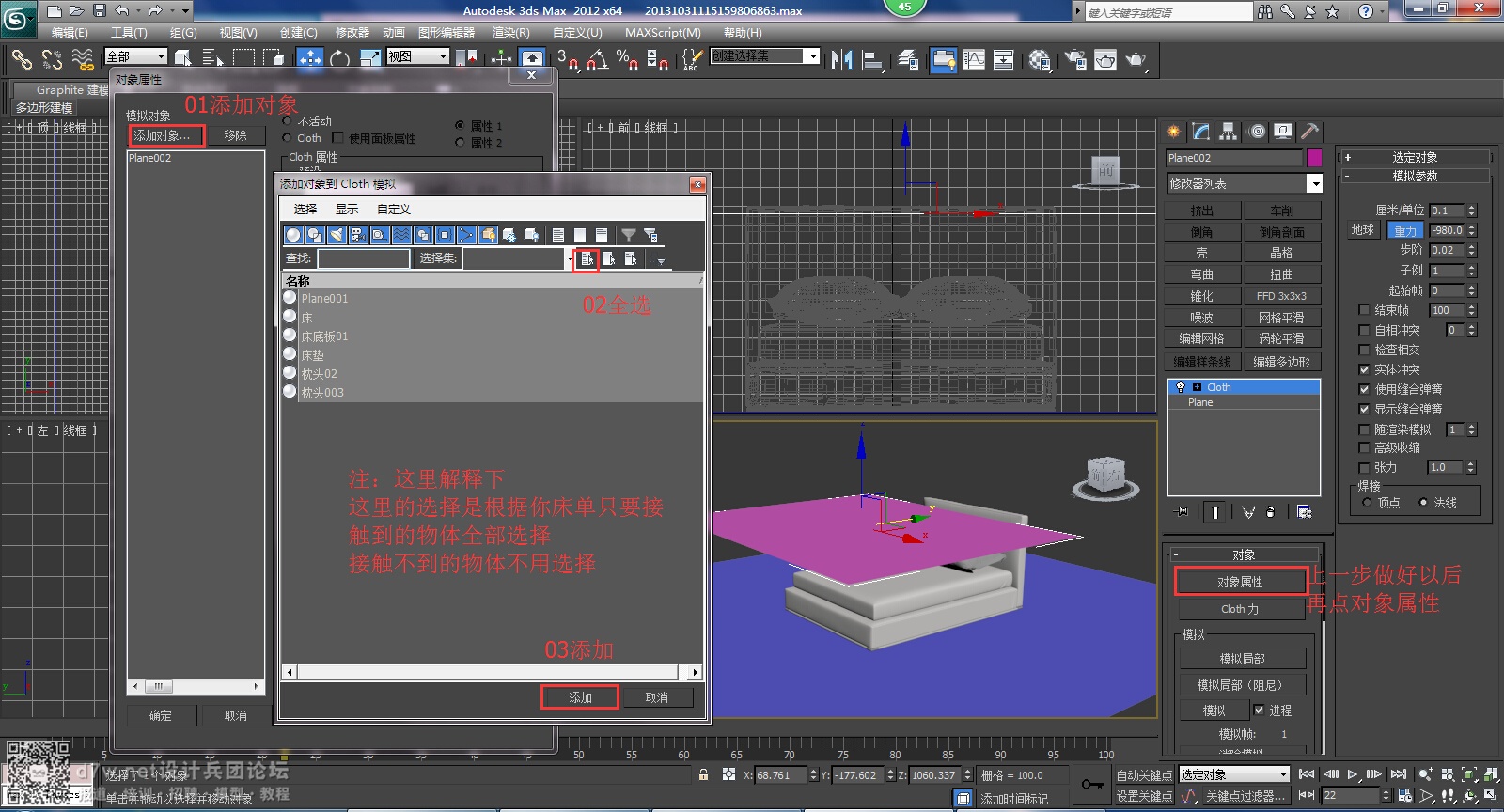Switch to Display command panel

click(1283, 132)
